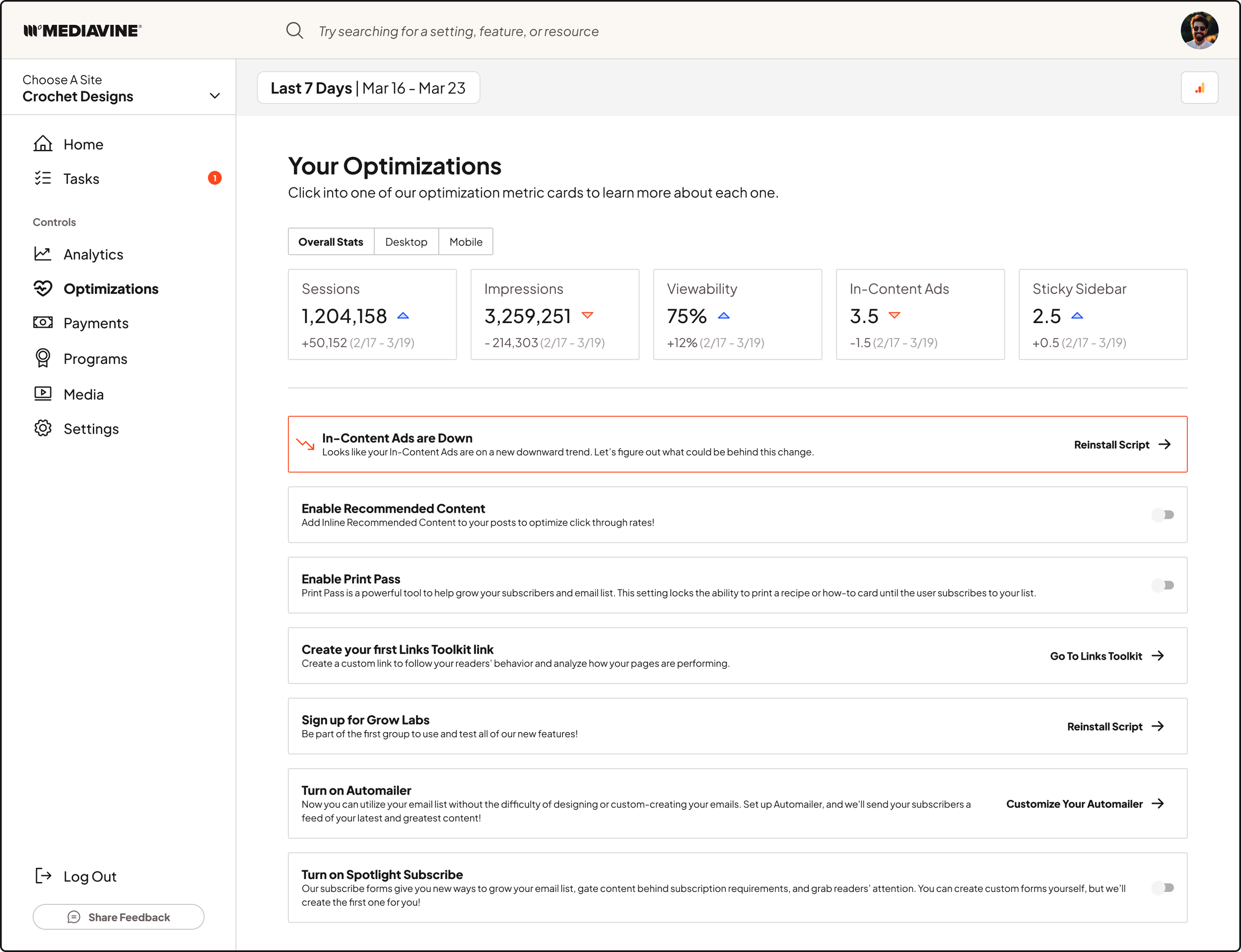
Task: Click the search magnifier icon
Action: point(294,31)
